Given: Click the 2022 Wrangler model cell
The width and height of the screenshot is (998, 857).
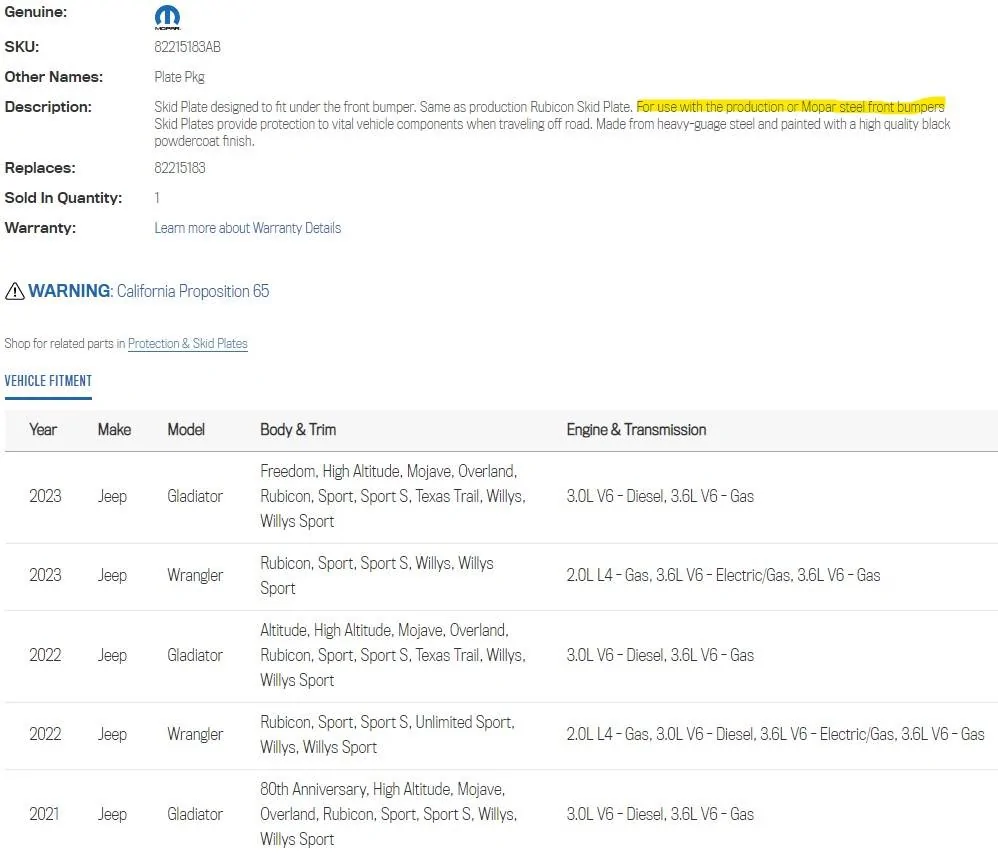Looking at the screenshot, I should click(x=195, y=734).
